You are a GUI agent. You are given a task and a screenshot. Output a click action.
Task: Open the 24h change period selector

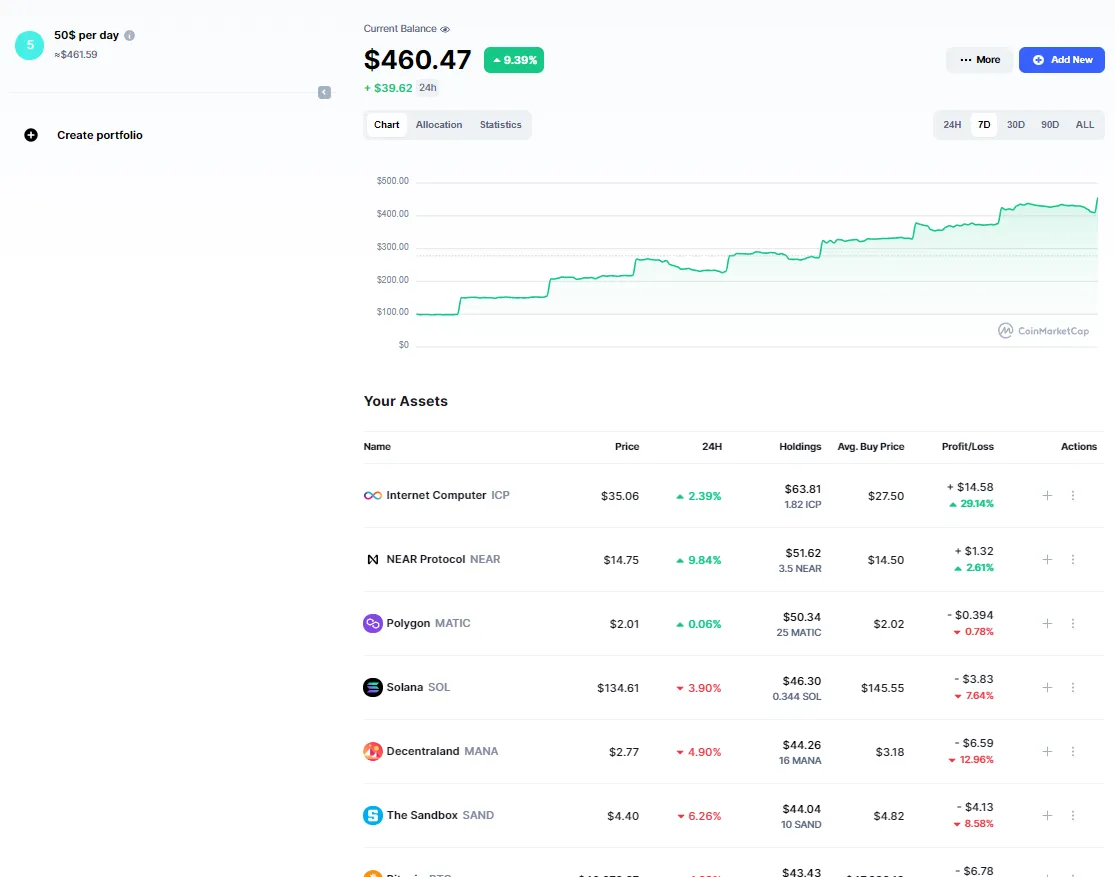pos(427,87)
